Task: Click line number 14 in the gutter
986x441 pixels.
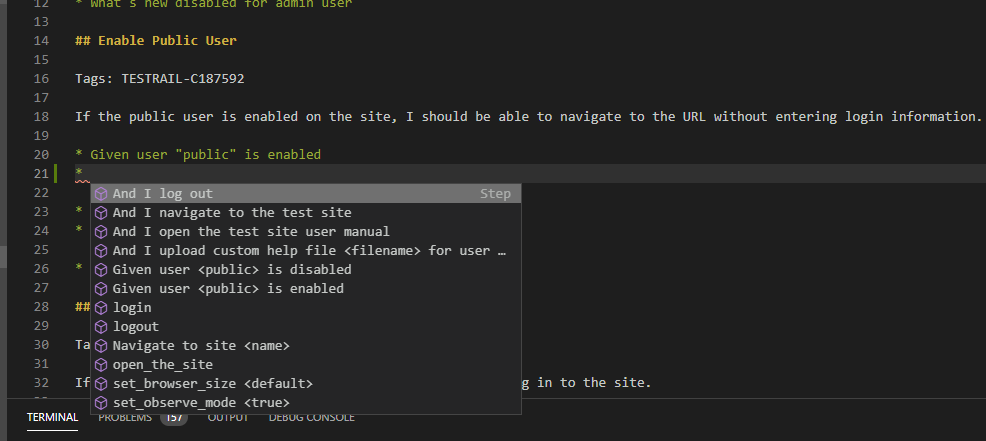Action: (x=41, y=41)
